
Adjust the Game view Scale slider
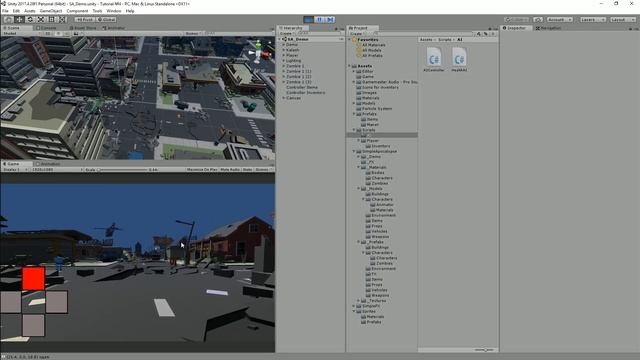point(122,169)
